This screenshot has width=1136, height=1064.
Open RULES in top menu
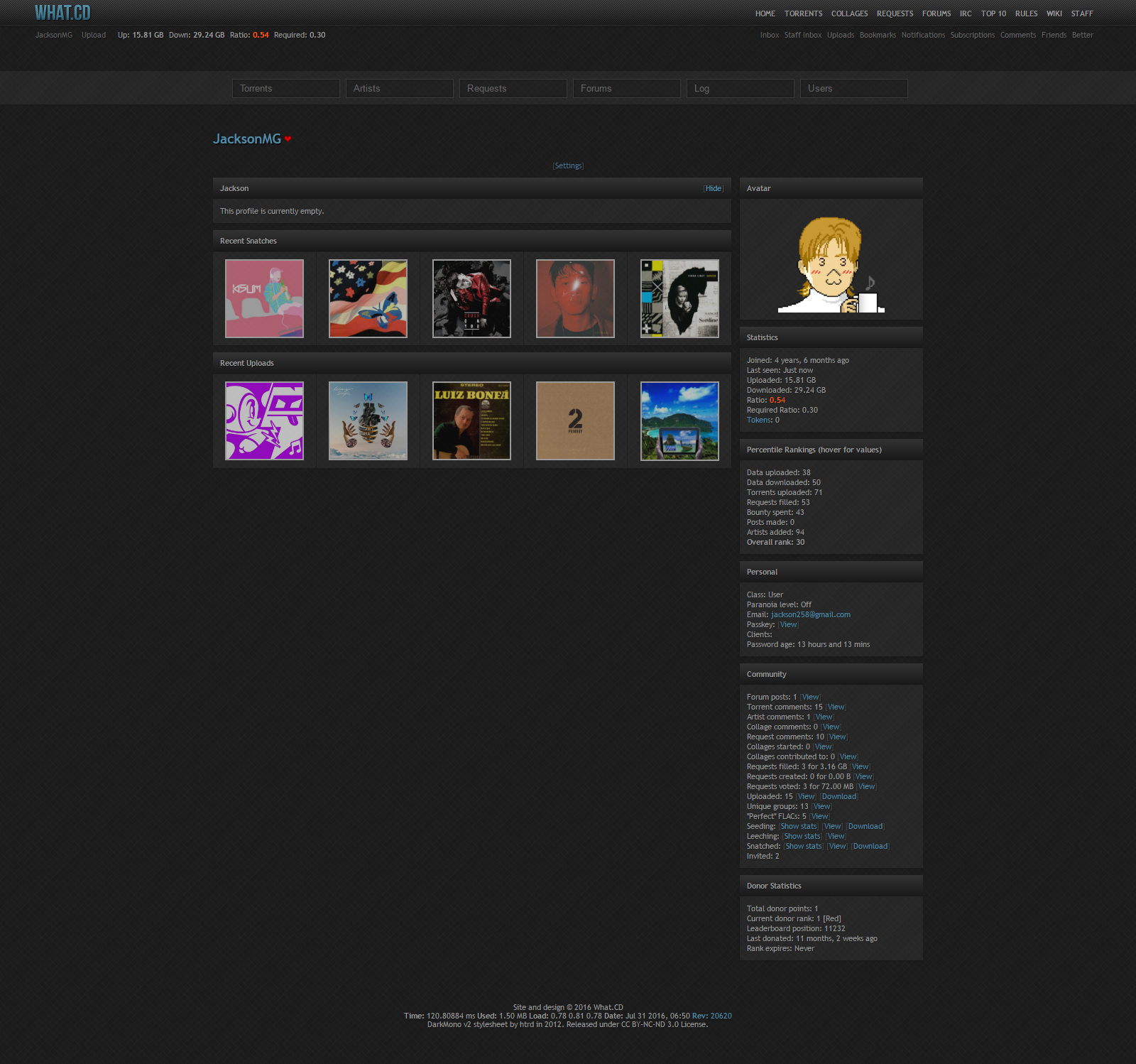pos(1027,13)
